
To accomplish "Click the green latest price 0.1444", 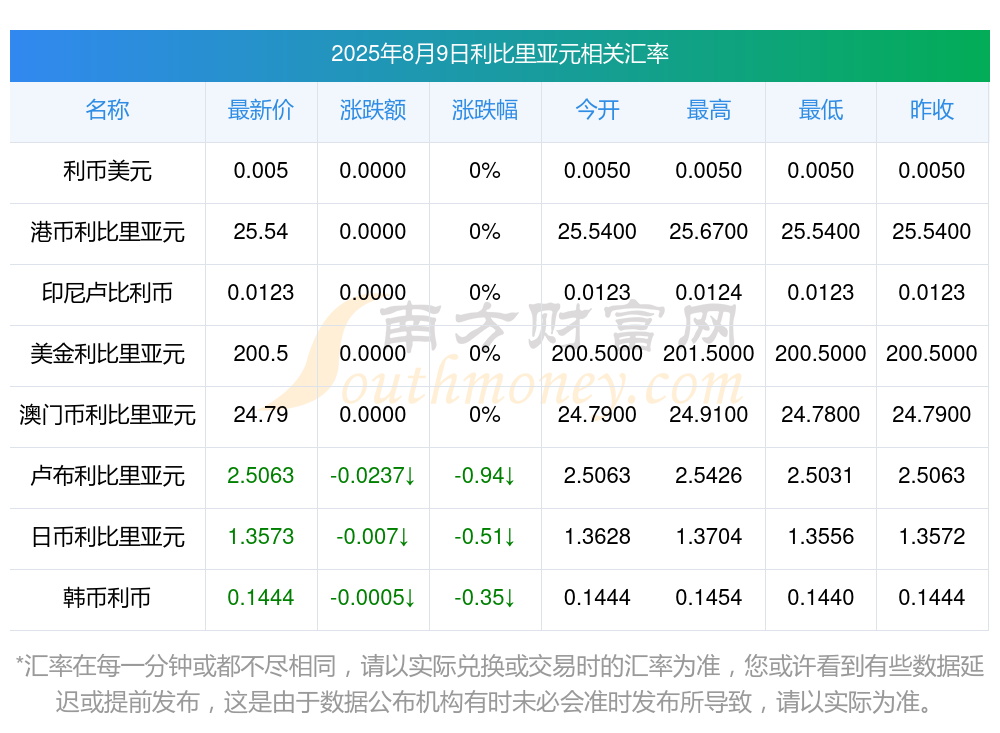I will click(261, 598).
